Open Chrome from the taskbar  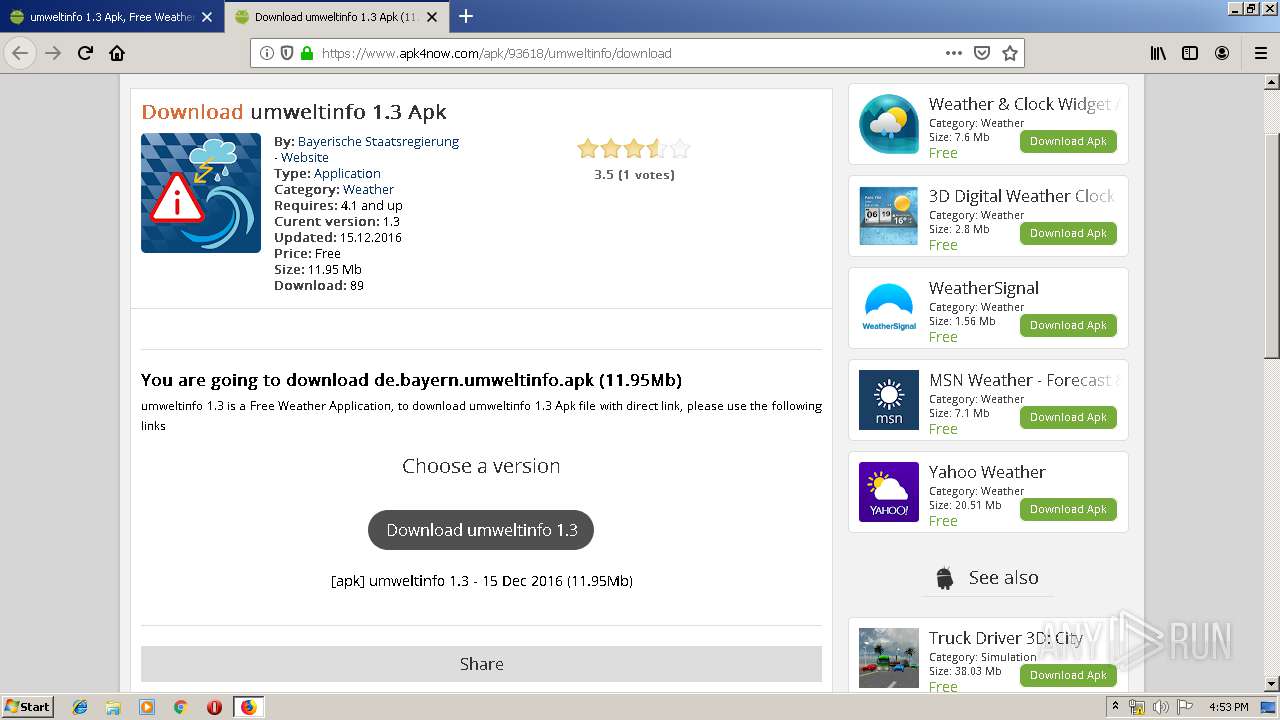(181, 707)
